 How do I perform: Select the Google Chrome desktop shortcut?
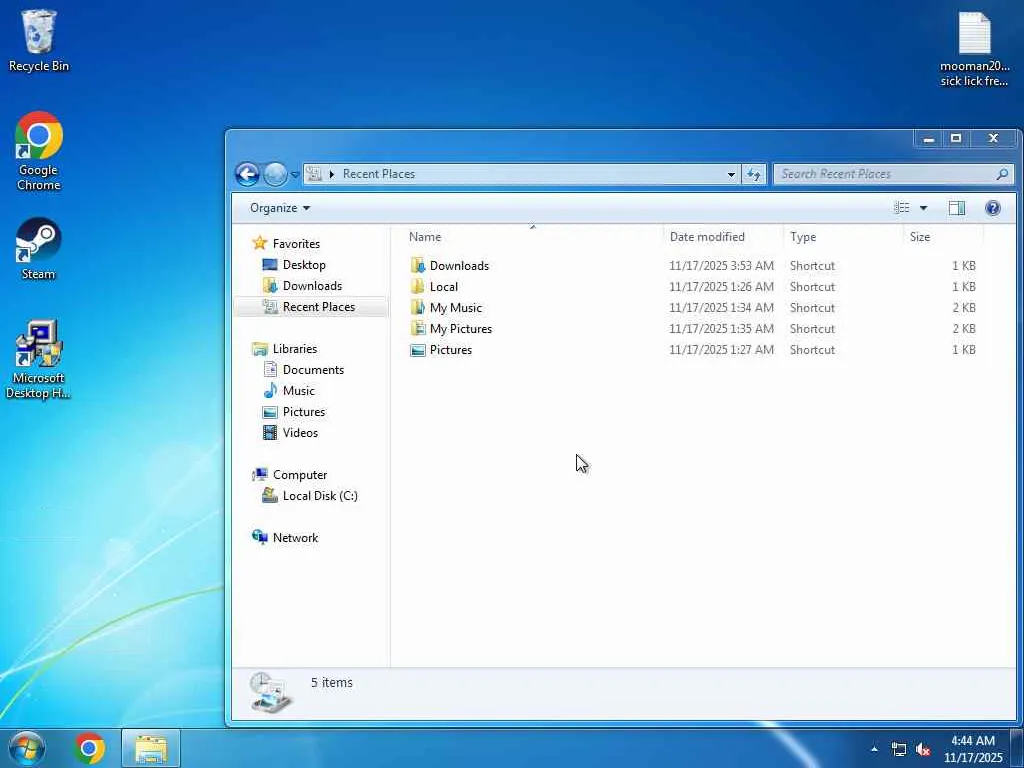[x=39, y=151]
